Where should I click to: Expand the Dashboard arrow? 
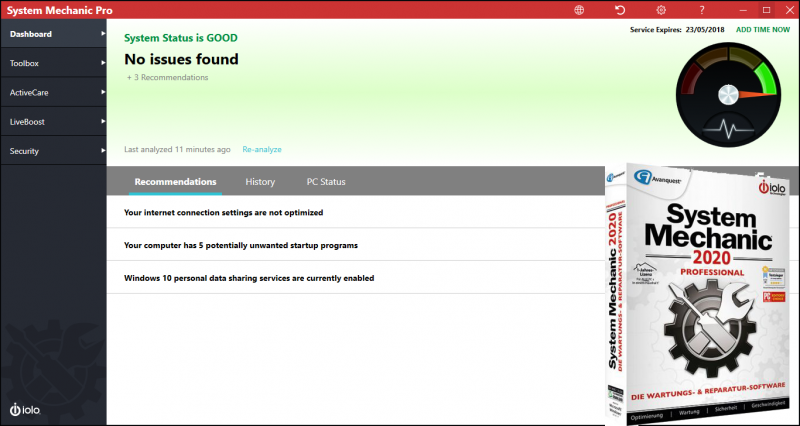(x=103, y=34)
